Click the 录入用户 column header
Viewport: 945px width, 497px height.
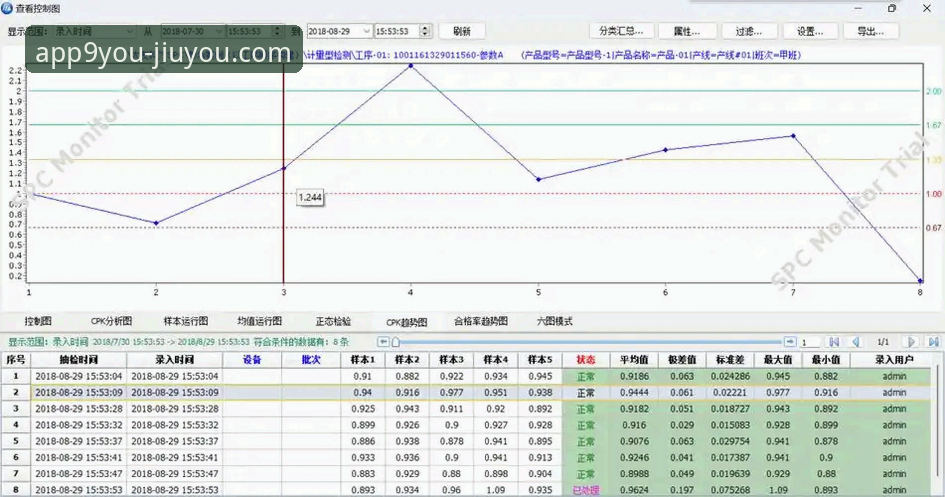coord(894,360)
